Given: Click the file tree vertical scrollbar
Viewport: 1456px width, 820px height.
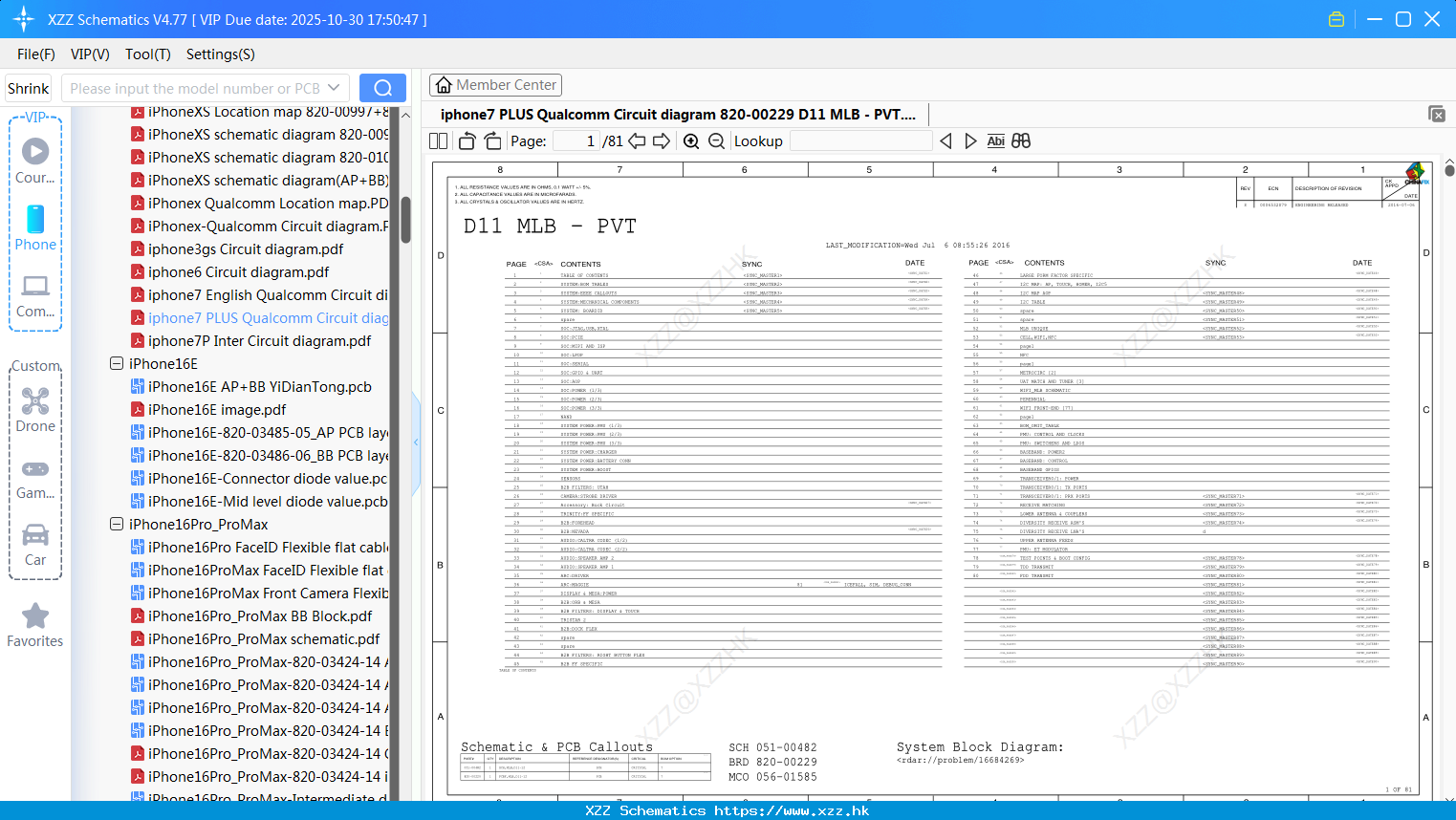Looking at the screenshot, I should [x=405, y=220].
